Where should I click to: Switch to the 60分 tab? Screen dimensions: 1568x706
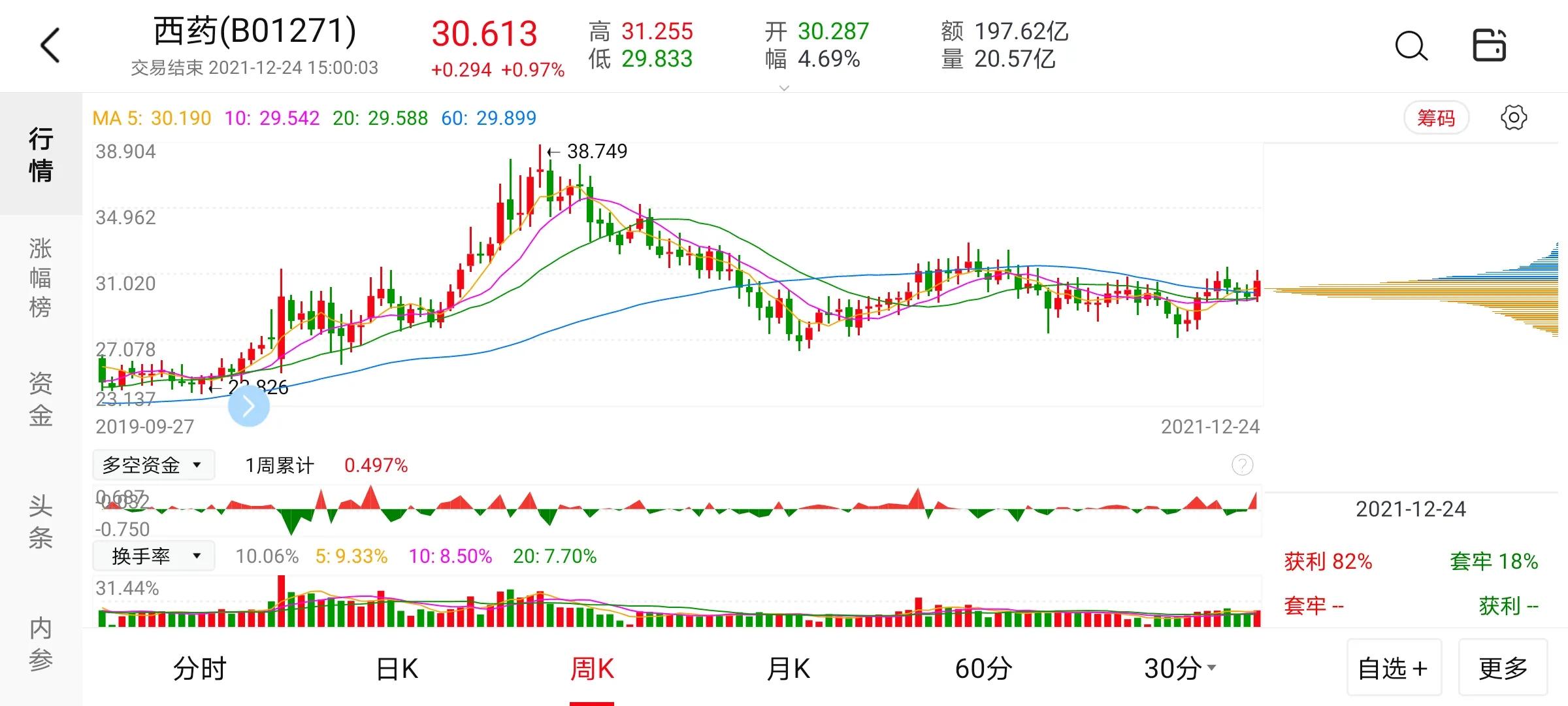click(983, 668)
